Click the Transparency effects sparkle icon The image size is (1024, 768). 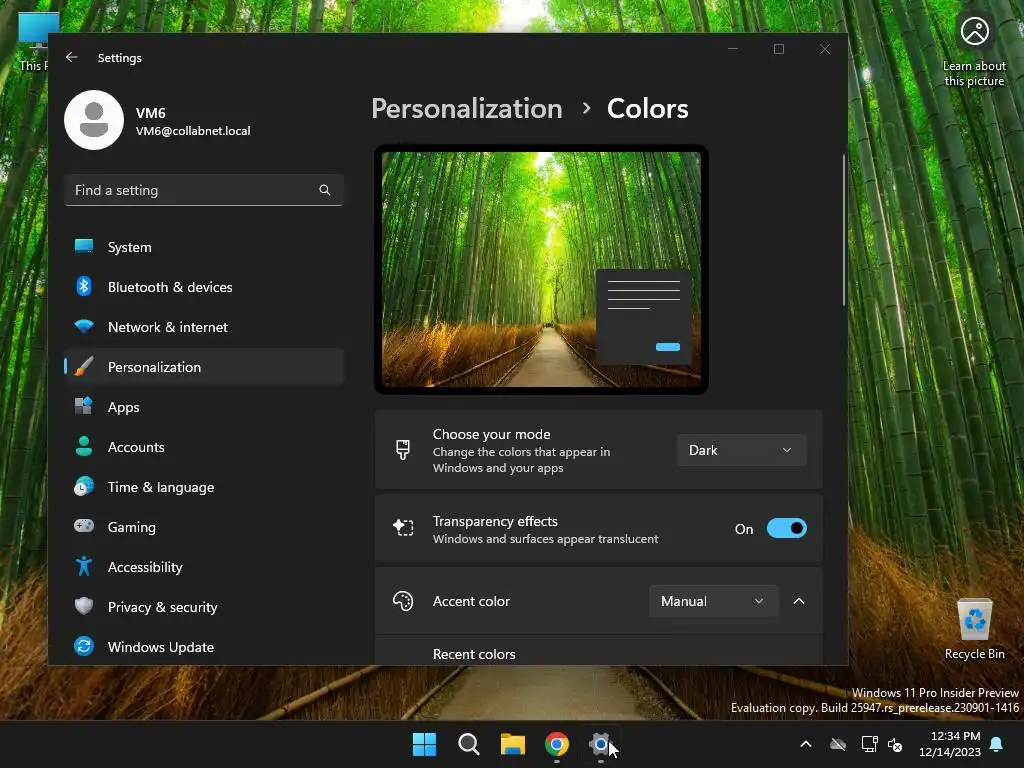click(x=403, y=528)
